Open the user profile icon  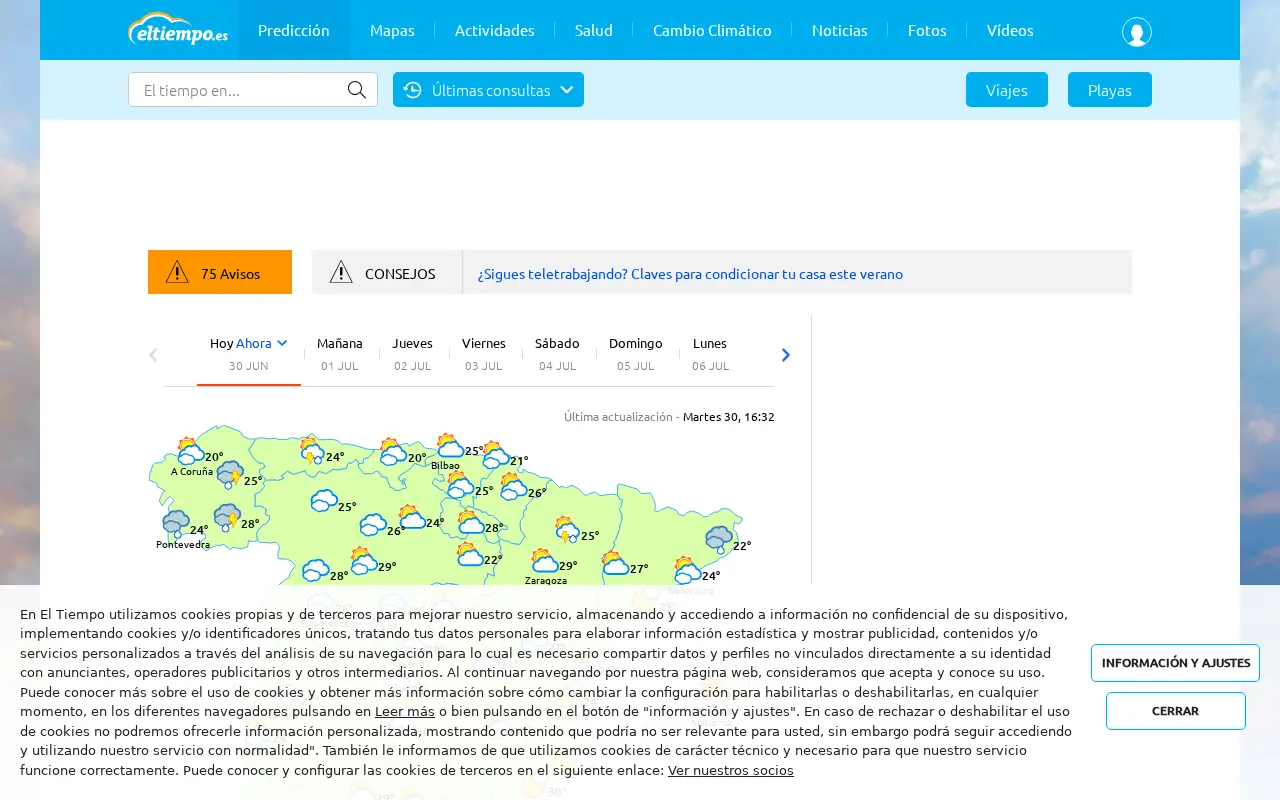pos(1136,32)
